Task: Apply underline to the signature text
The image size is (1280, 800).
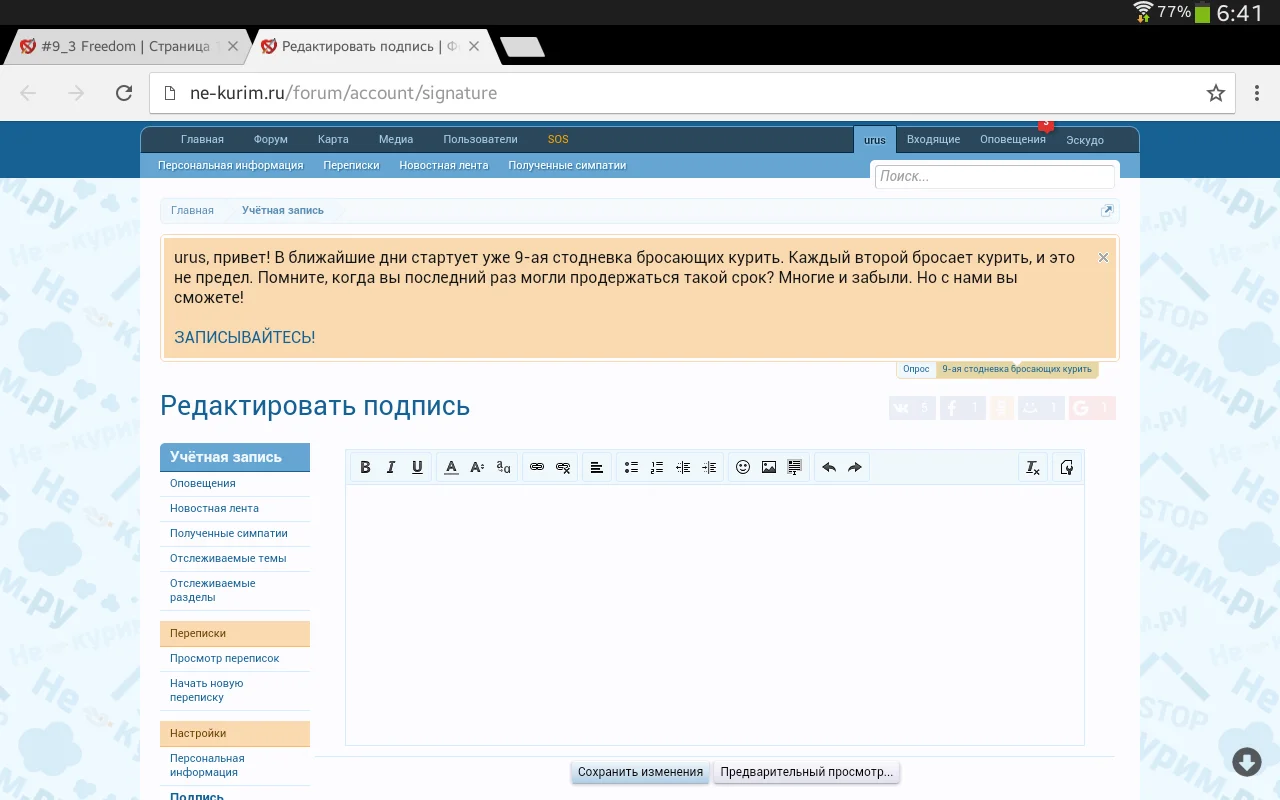Action: click(x=417, y=466)
